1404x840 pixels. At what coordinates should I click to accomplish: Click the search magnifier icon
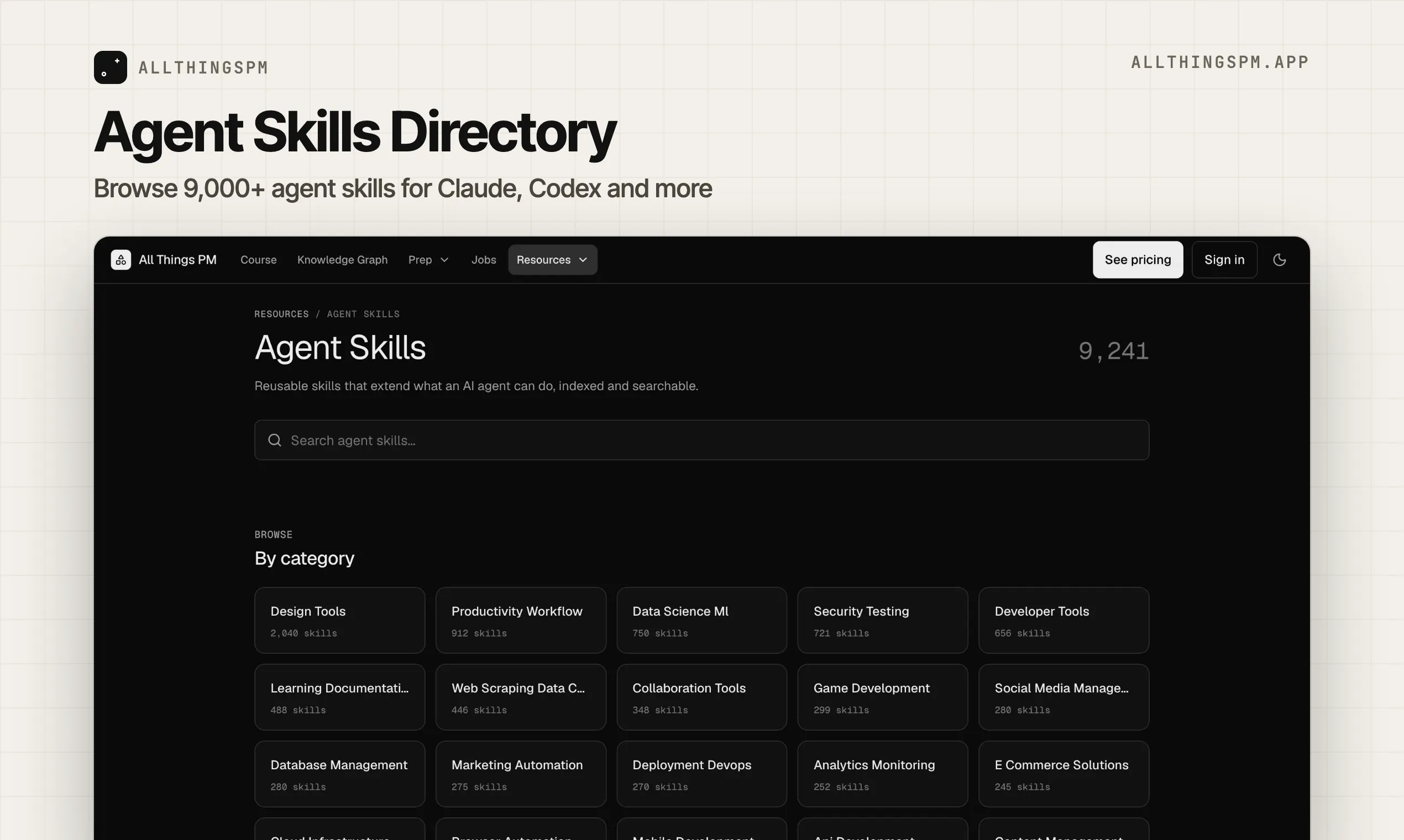pyautogui.click(x=275, y=440)
